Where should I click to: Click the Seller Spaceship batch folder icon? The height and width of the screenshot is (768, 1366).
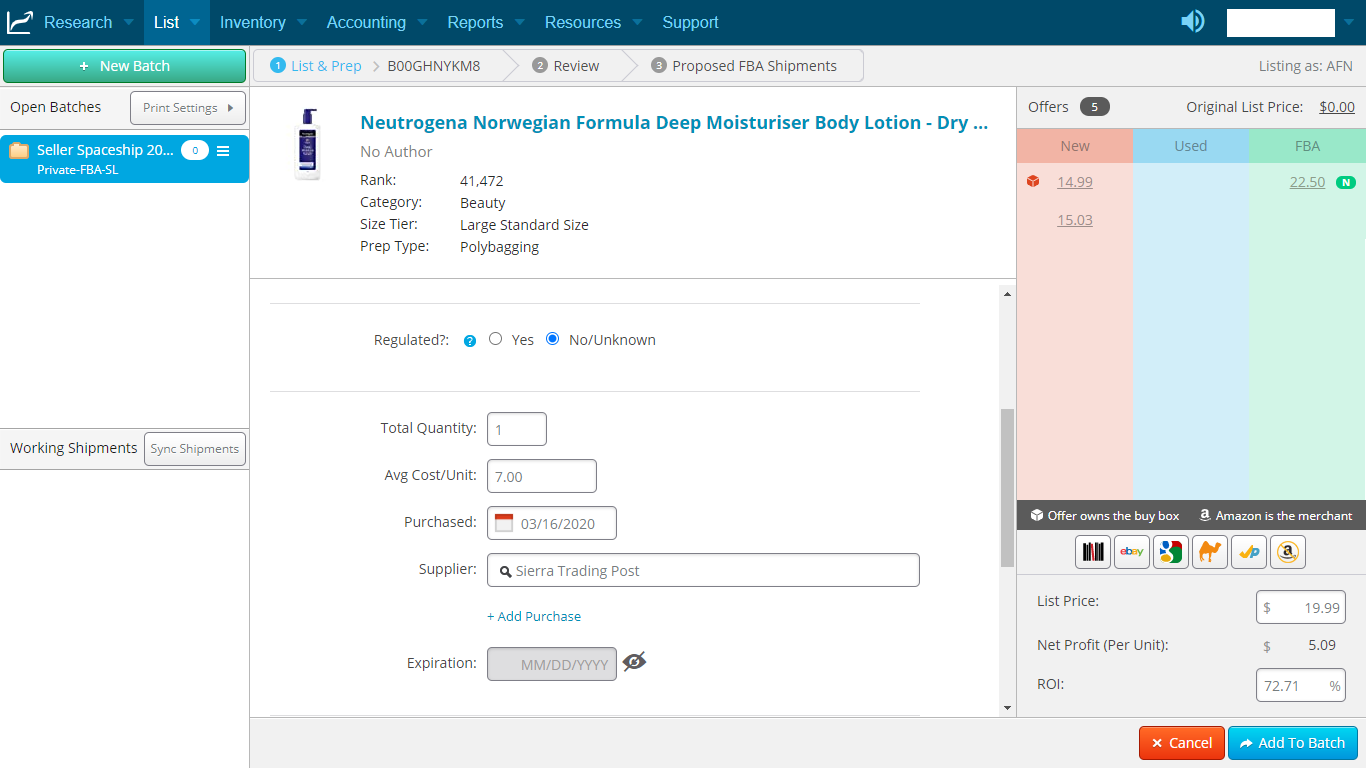pos(19,151)
